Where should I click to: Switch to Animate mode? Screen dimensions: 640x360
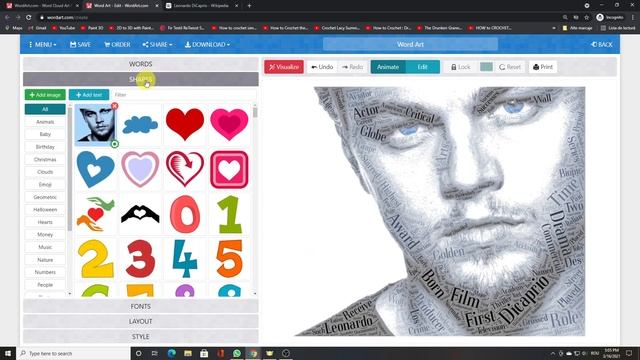388,67
